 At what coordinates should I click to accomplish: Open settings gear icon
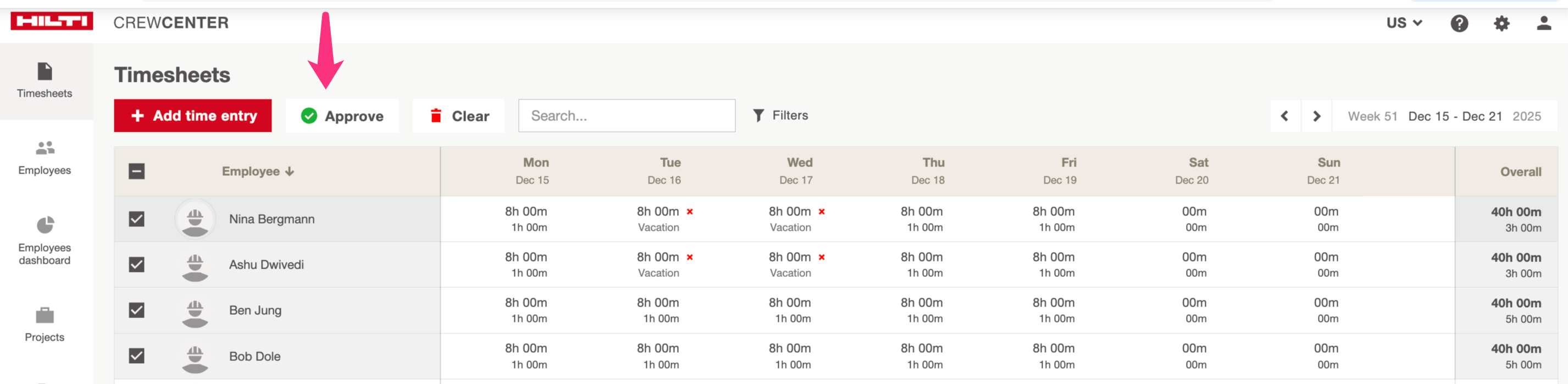click(1501, 23)
